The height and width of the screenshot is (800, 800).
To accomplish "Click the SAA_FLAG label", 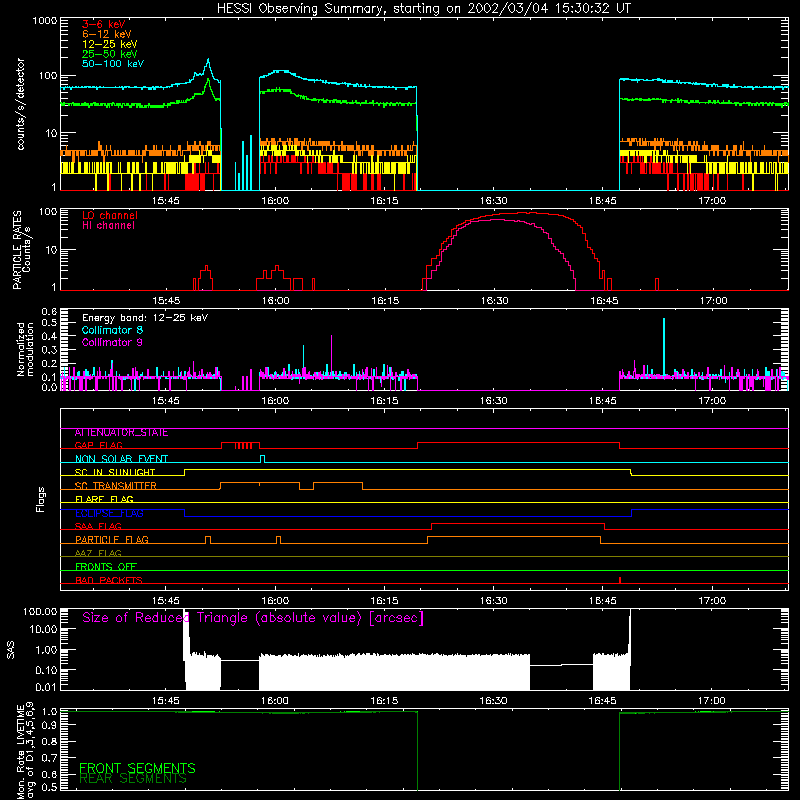I will [x=98, y=526].
